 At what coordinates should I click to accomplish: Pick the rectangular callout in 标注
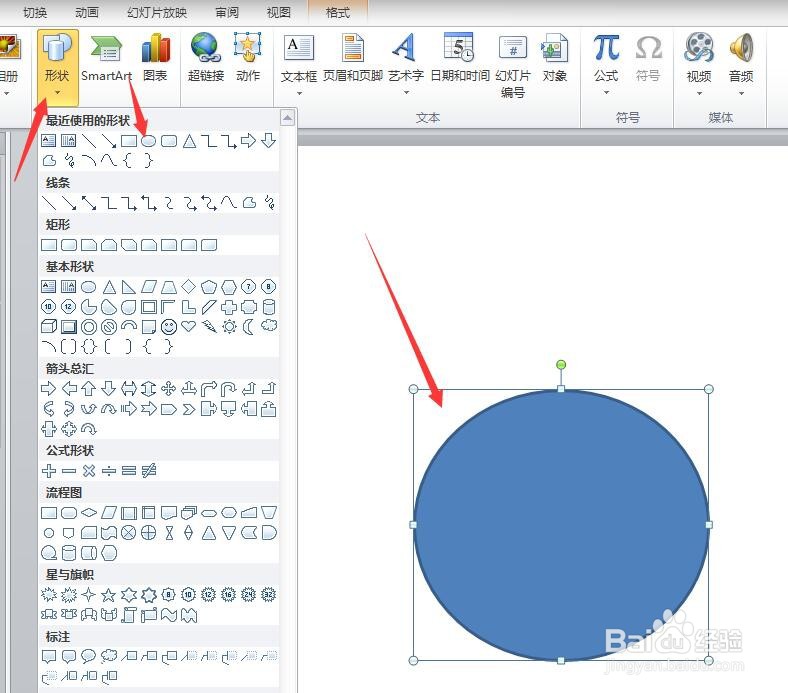click(49, 657)
